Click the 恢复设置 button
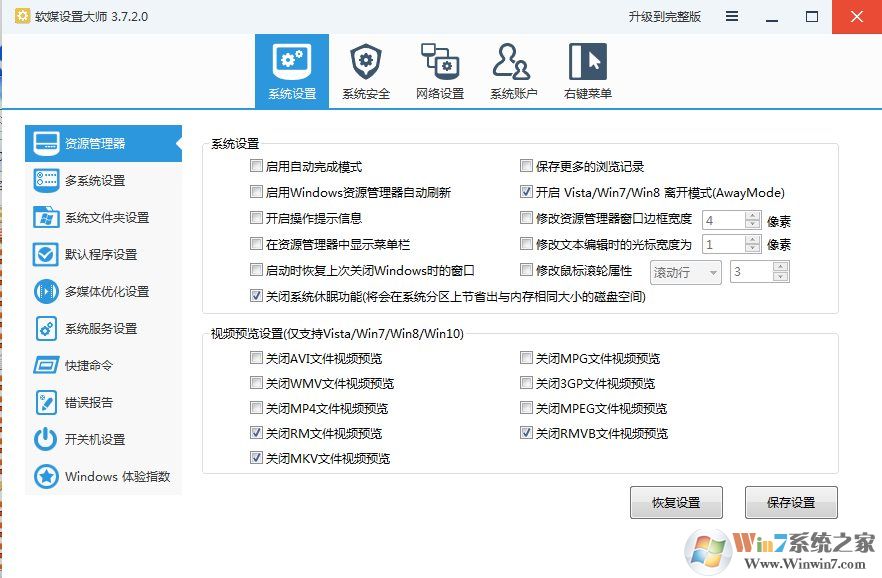Screen dimensions: 882x578 (676, 502)
